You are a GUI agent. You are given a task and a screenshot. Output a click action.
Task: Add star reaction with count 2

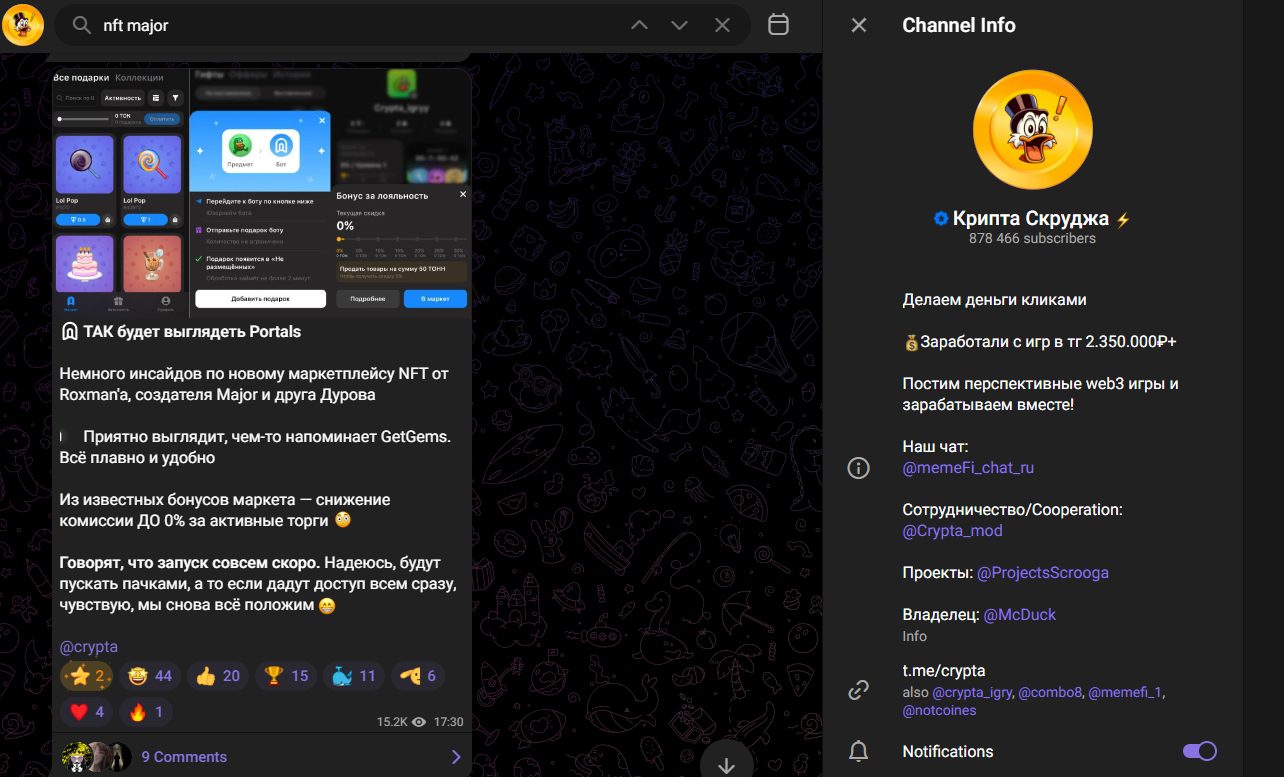click(87, 676)
